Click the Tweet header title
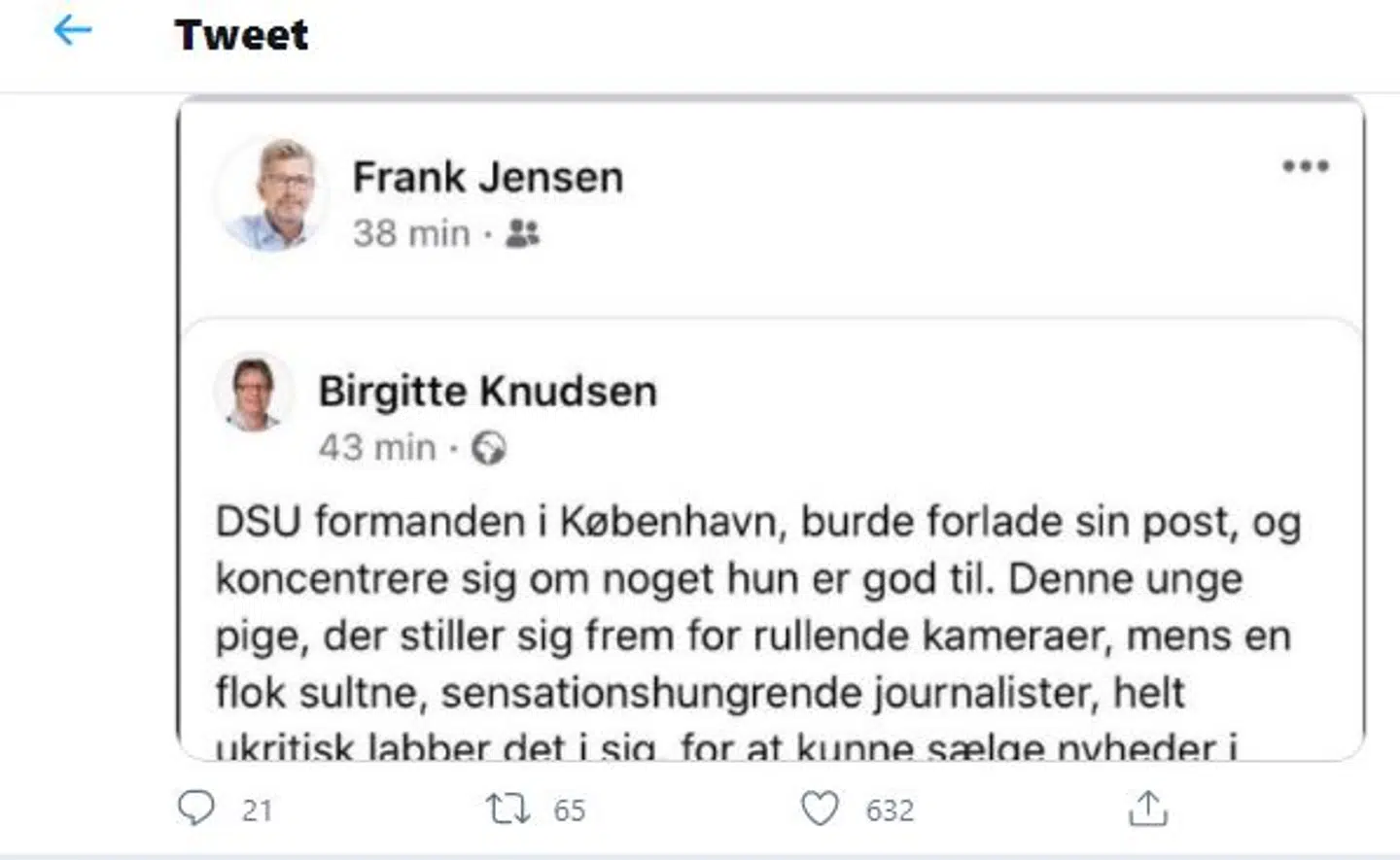1400x860 pixels. [x=241, y=35]
